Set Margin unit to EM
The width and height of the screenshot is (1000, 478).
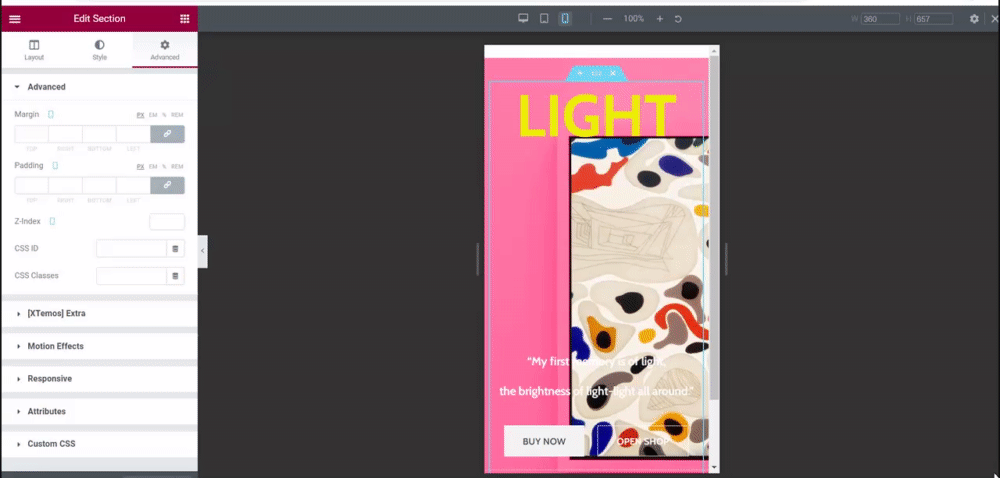pyautogui.click(x=153, y=115)
